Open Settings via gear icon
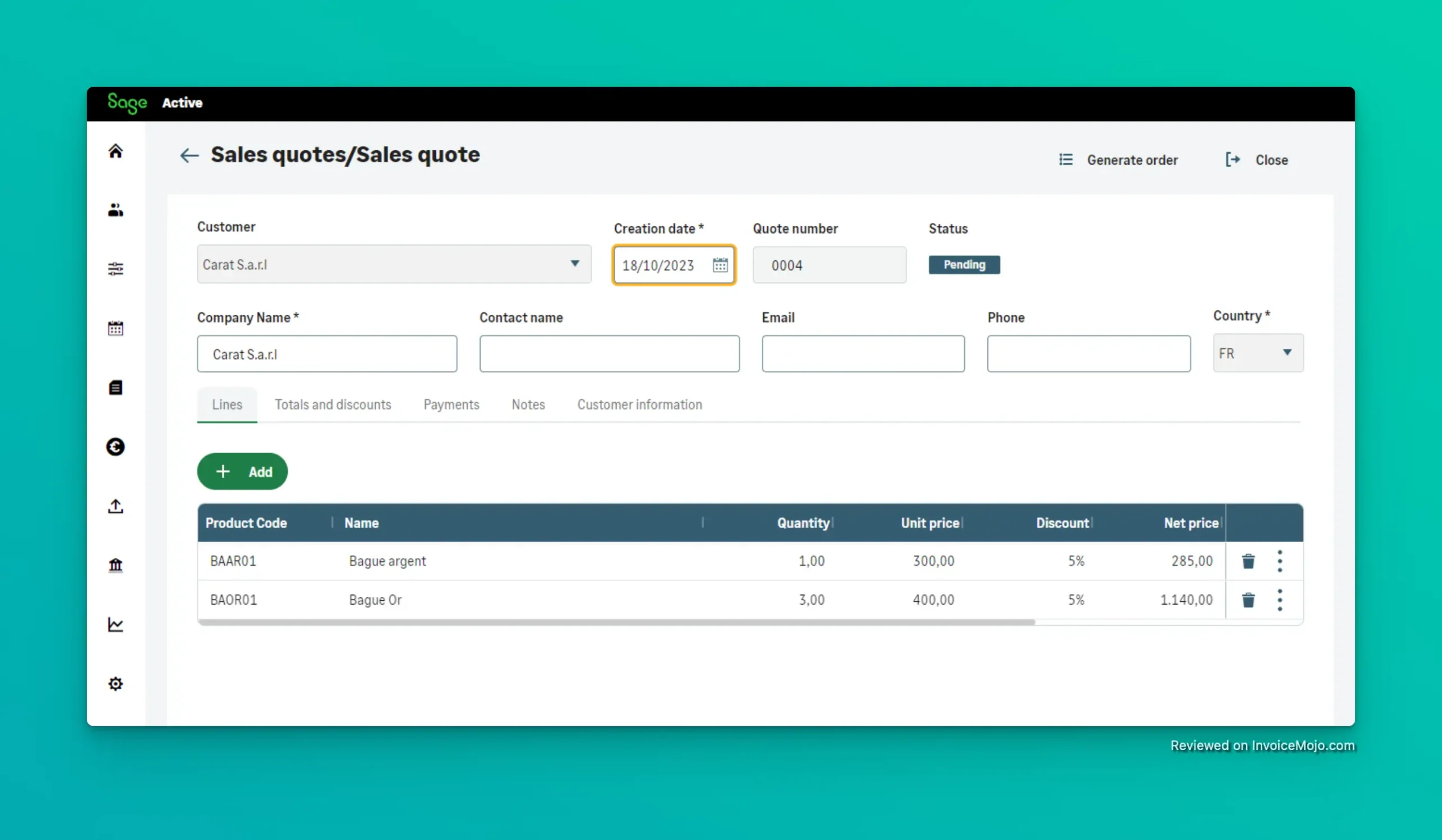The image size is (1442, 840). 115,684
